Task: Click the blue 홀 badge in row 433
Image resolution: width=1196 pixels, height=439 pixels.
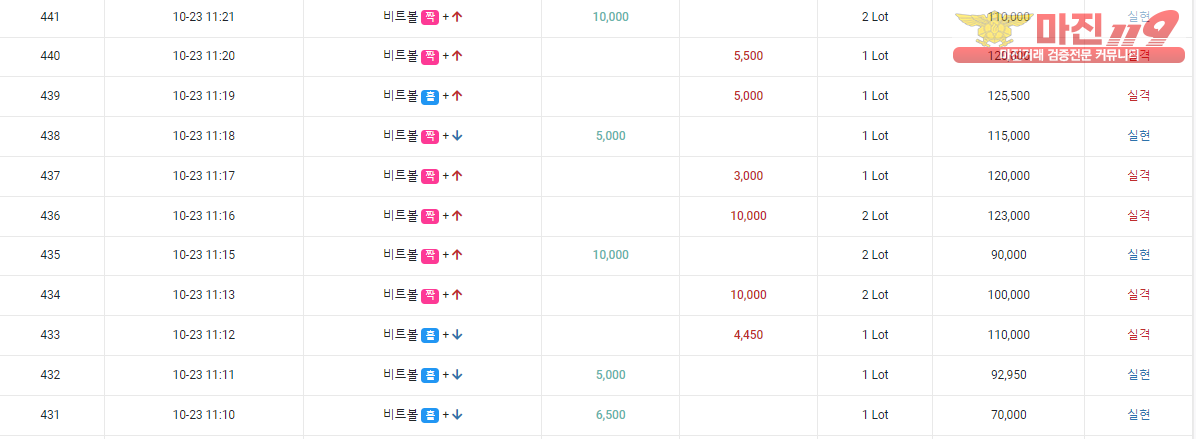Action: click(430, 335)
